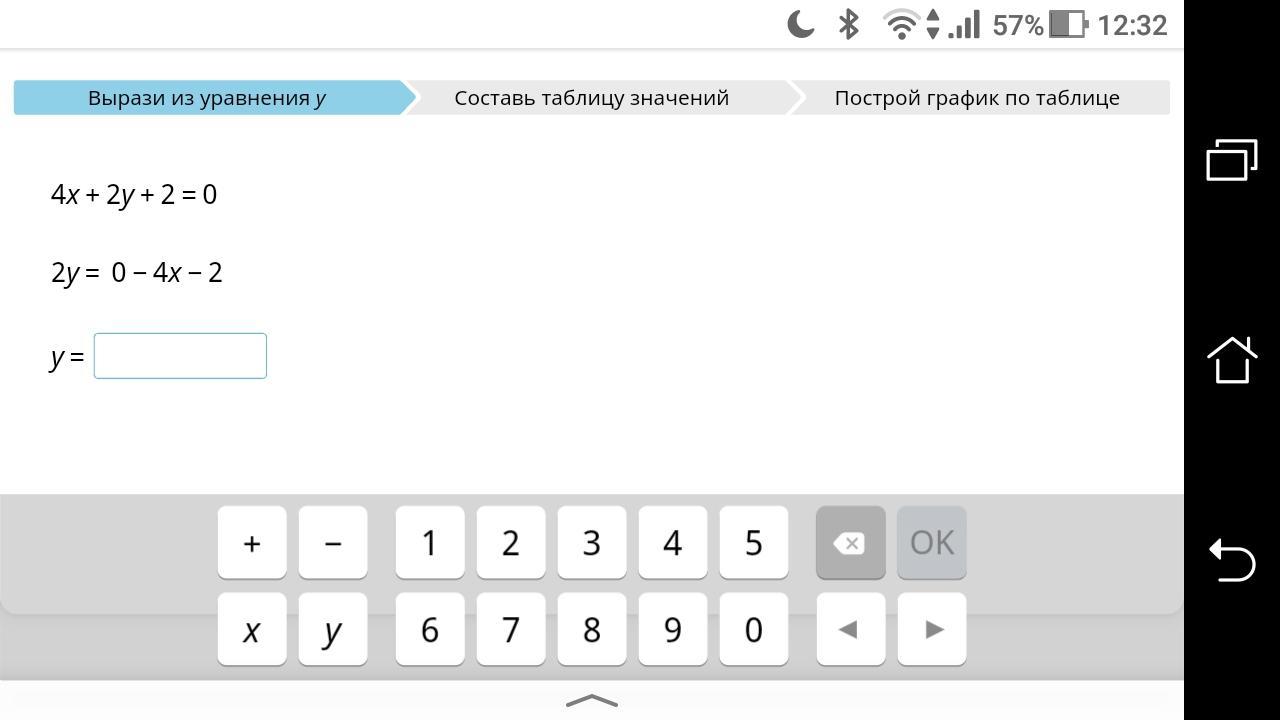Expand the bottom chevron handle
Screen dimensions: 1280x720
click(592, 700)
